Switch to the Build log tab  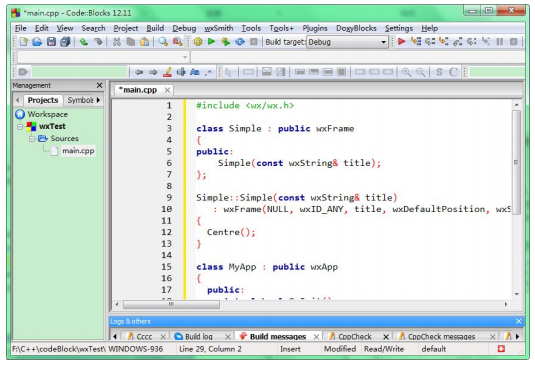coord(199,337)
